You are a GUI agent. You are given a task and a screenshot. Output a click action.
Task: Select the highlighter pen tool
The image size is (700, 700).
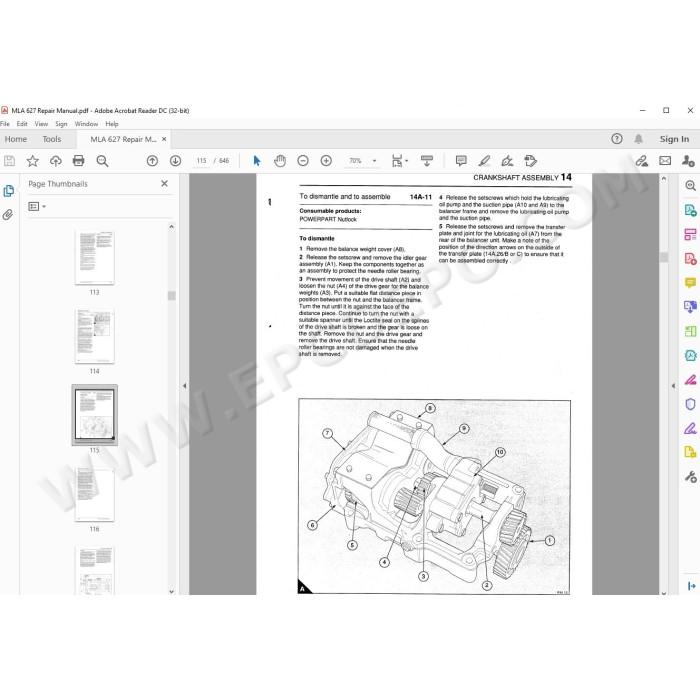[484, 161]
